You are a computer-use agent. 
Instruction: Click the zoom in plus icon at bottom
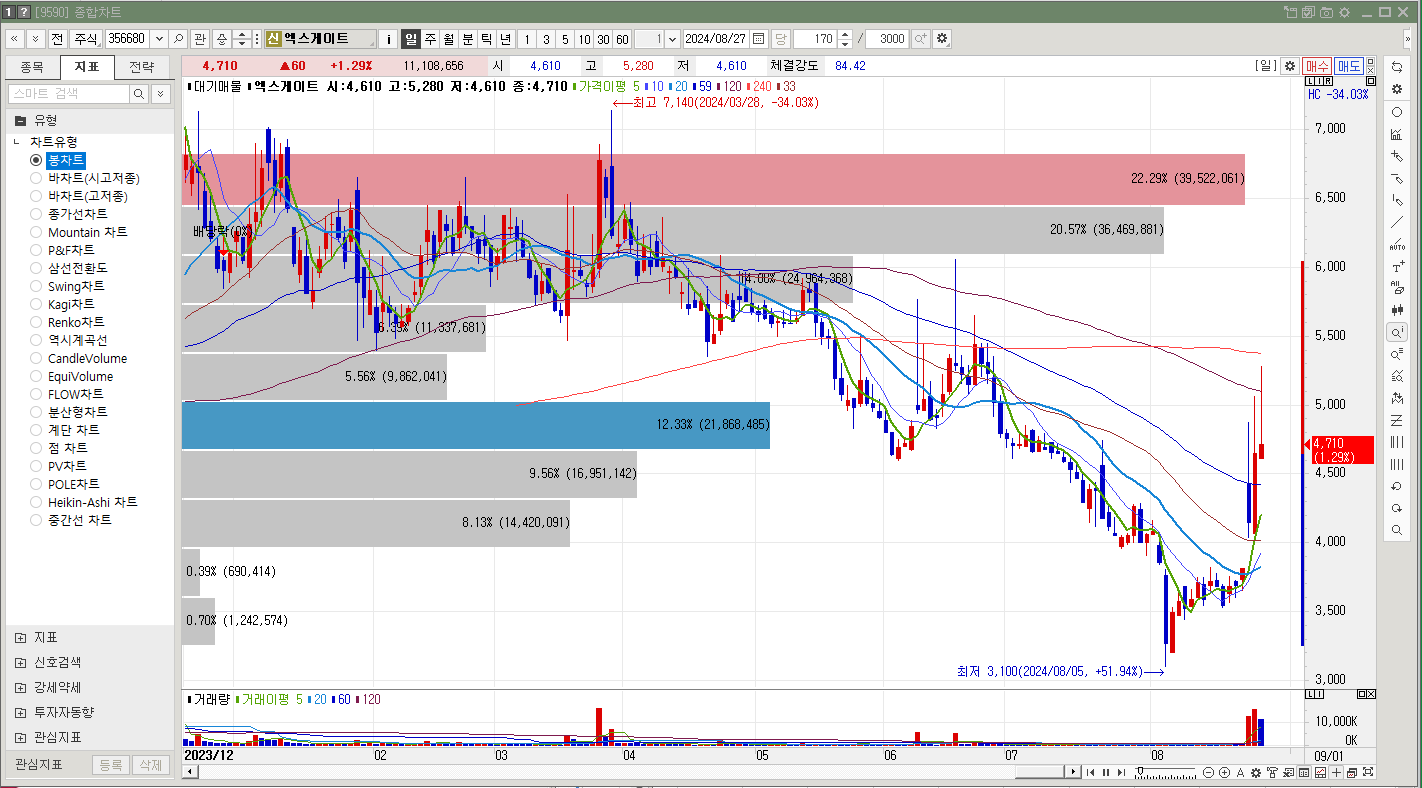coord(1224,772)
